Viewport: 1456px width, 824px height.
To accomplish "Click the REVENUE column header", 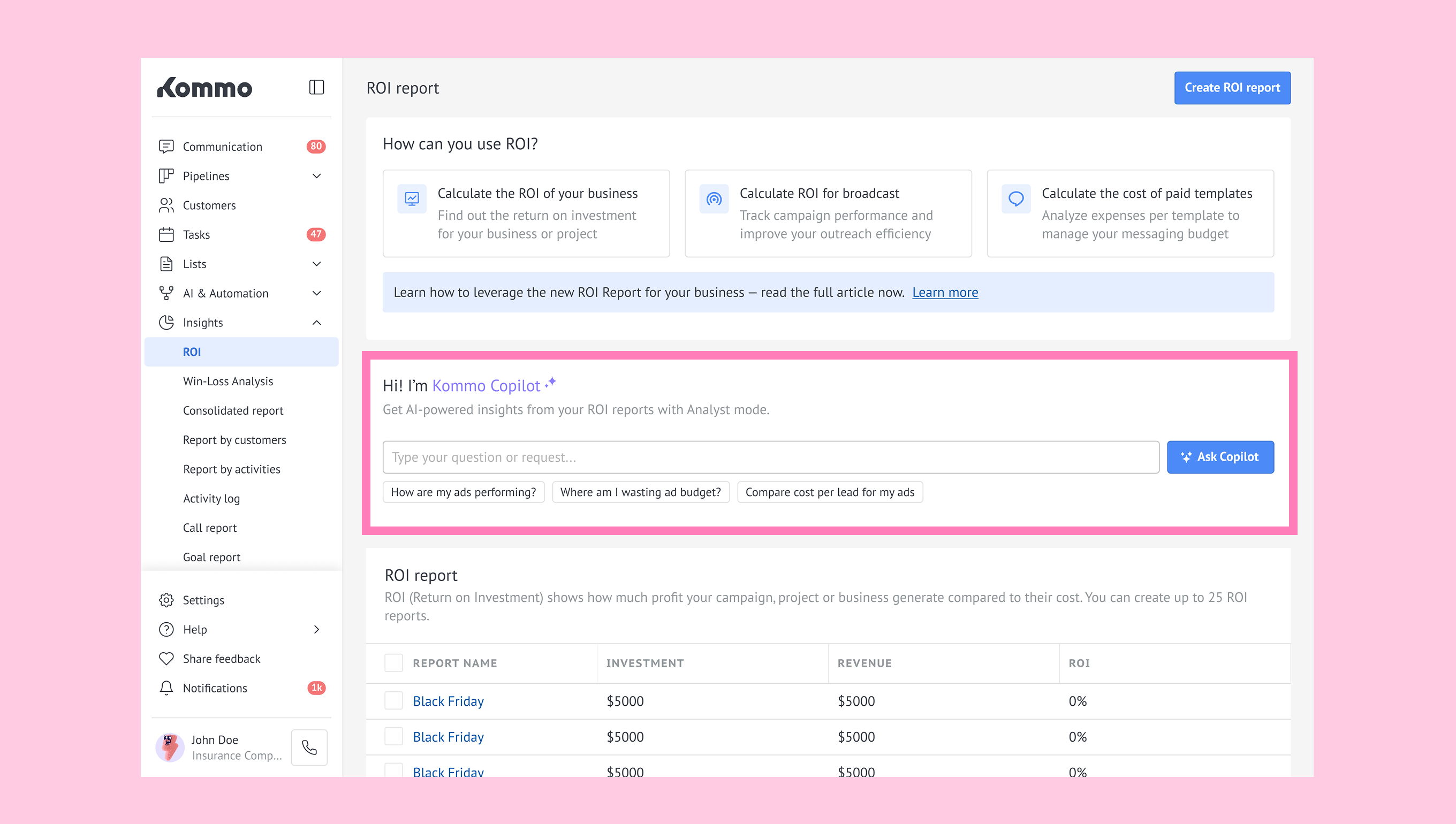I will (864, 663).
